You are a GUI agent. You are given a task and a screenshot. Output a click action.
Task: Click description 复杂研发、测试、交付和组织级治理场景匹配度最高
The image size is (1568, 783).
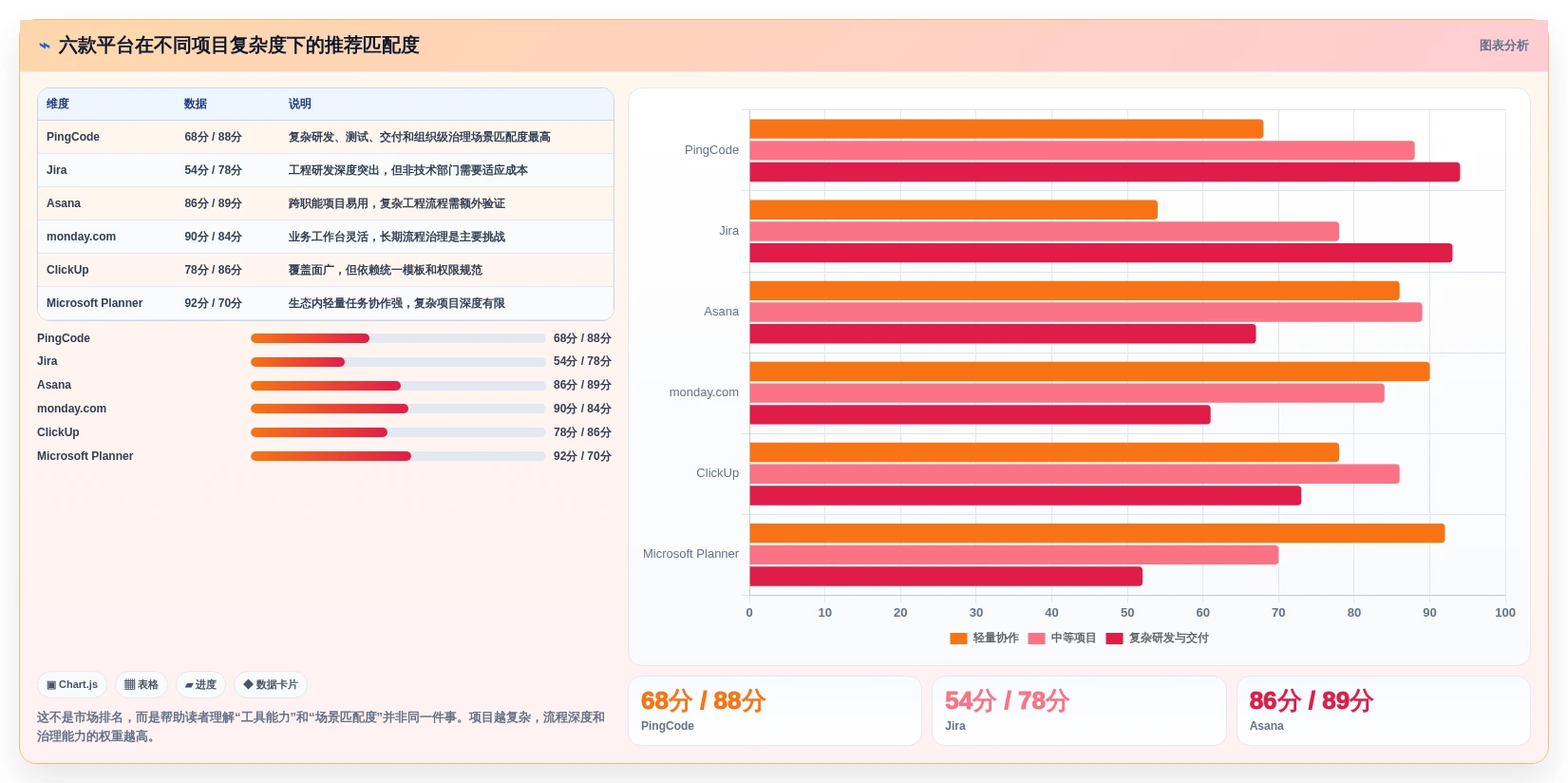(420, 137)
